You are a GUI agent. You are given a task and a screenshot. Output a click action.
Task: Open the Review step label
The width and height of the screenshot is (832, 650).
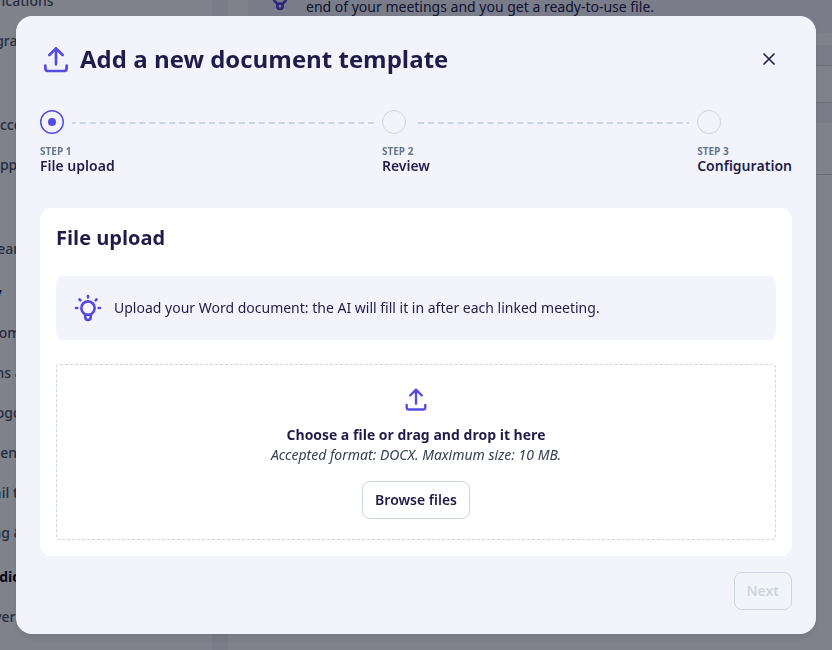click(x=406, y=166)
